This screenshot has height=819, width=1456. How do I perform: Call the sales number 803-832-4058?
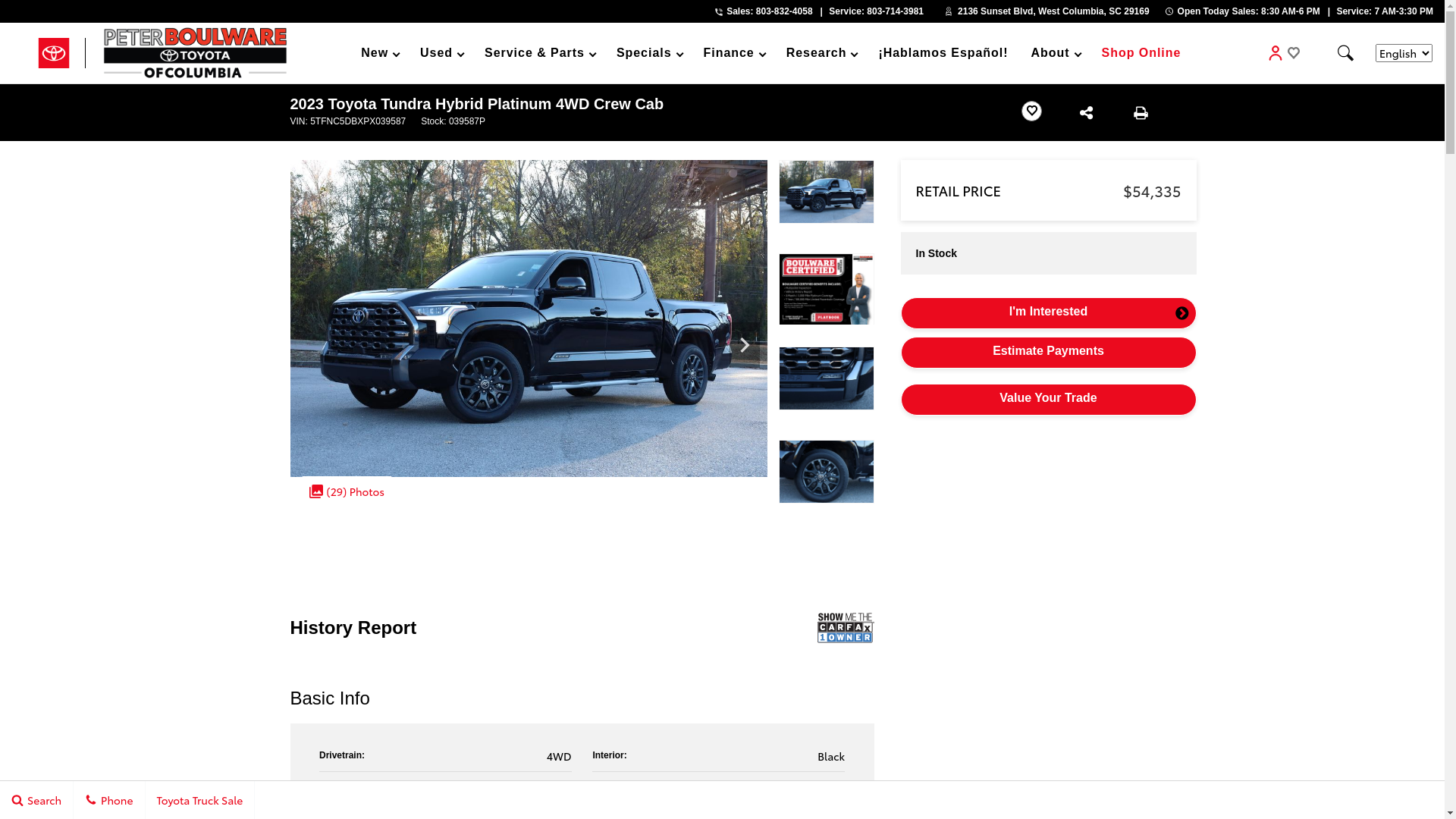coord(770,11)
